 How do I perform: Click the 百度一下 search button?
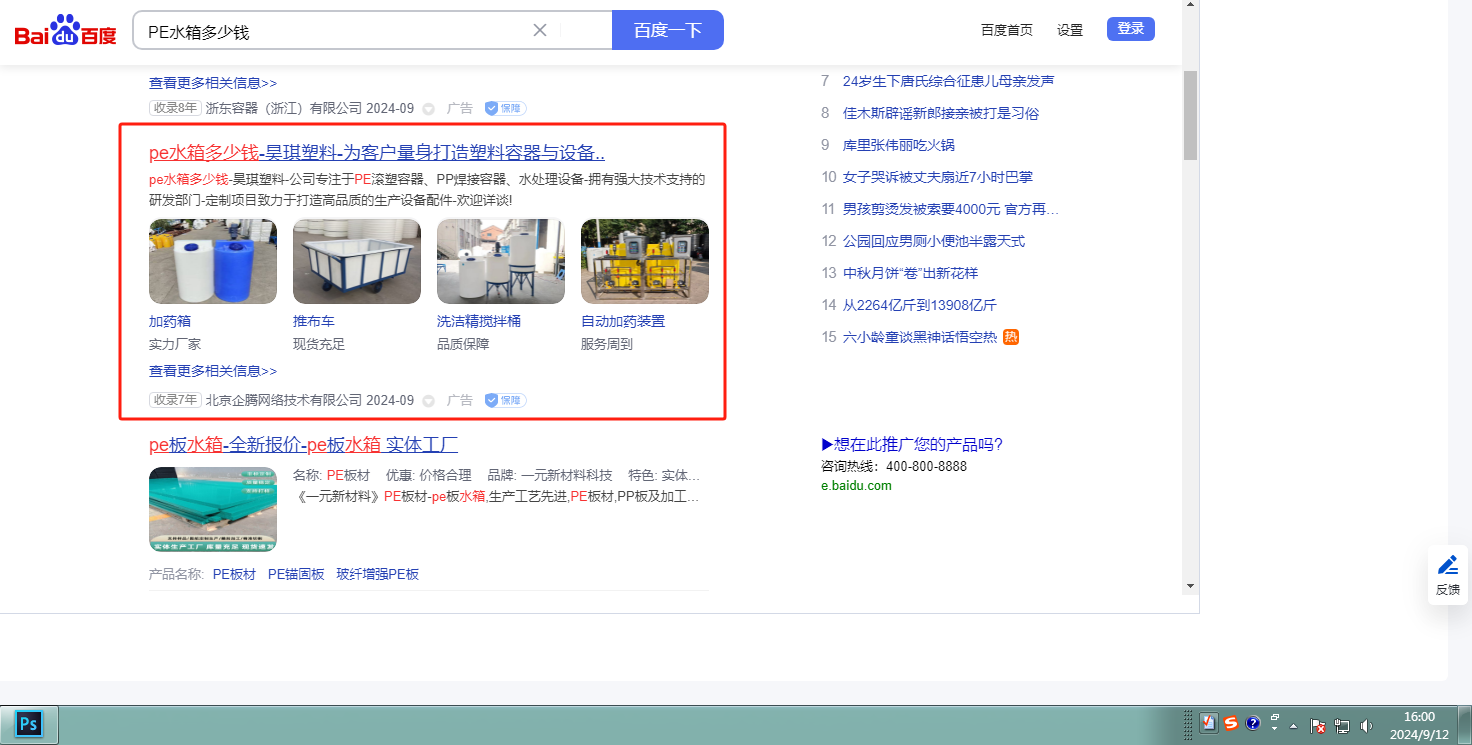(x=668, y=30)
